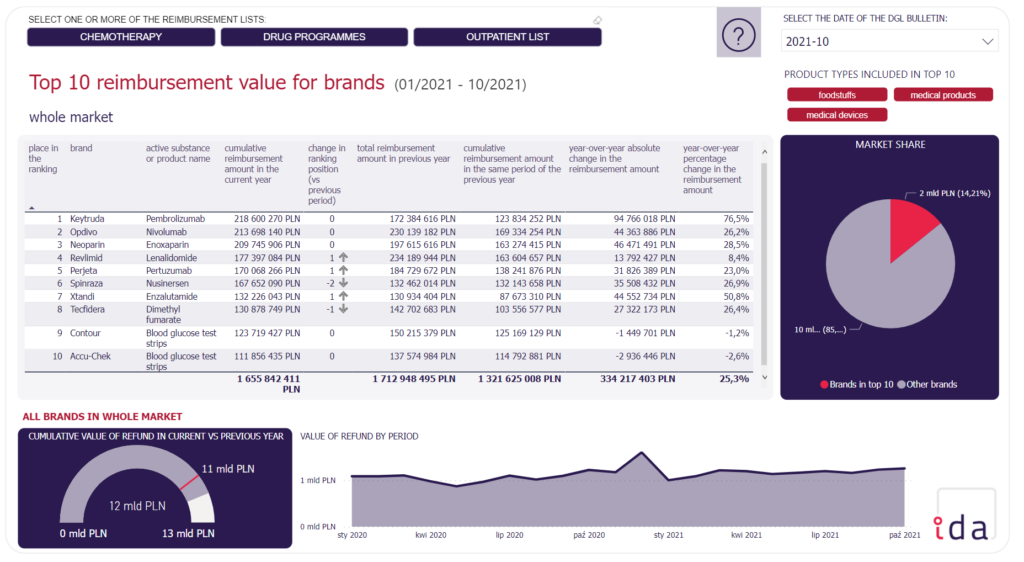Click the 11 mld PLN gauge label

[x=228, y=469]
